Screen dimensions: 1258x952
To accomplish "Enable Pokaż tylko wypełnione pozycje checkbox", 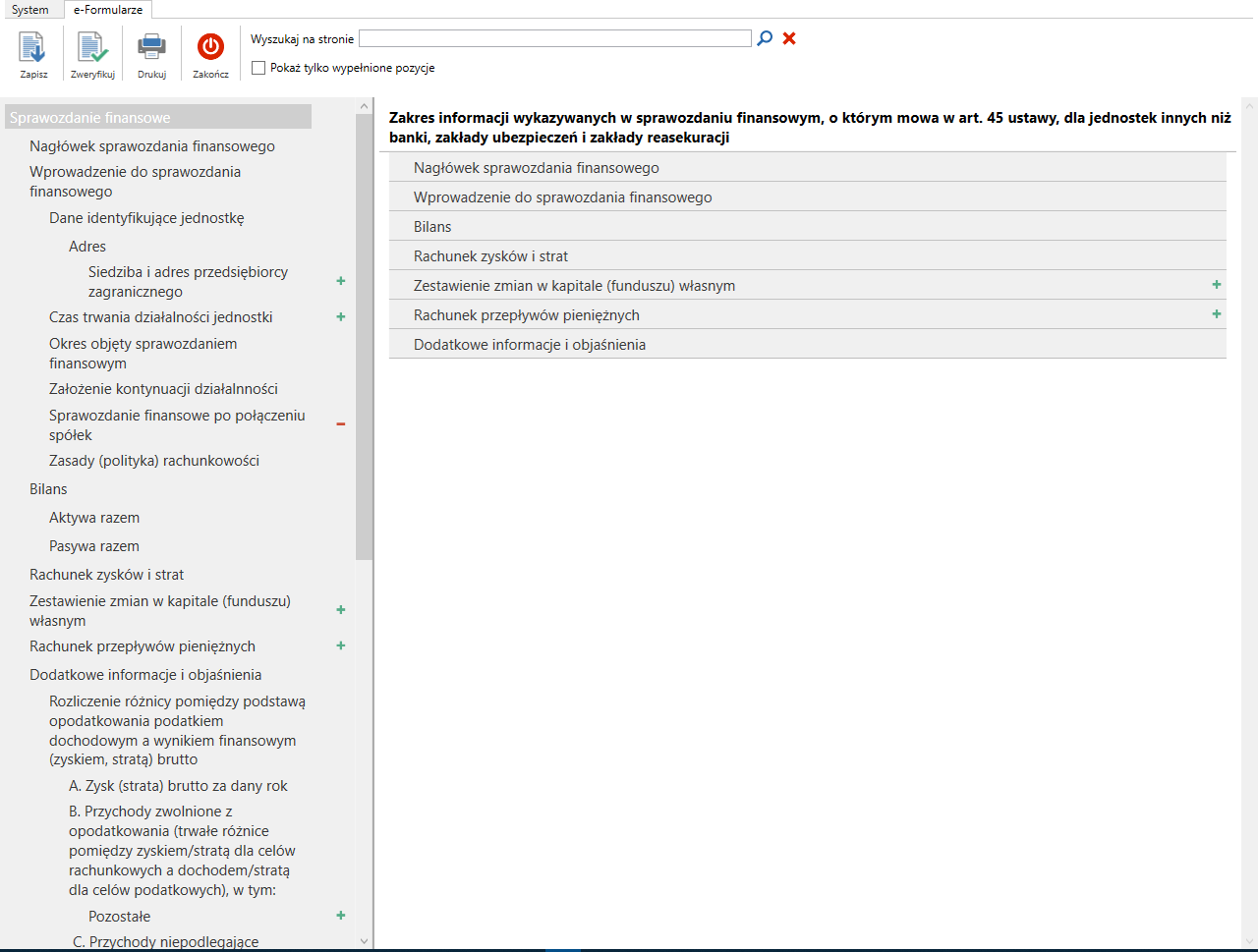I will tap(258, 68).
